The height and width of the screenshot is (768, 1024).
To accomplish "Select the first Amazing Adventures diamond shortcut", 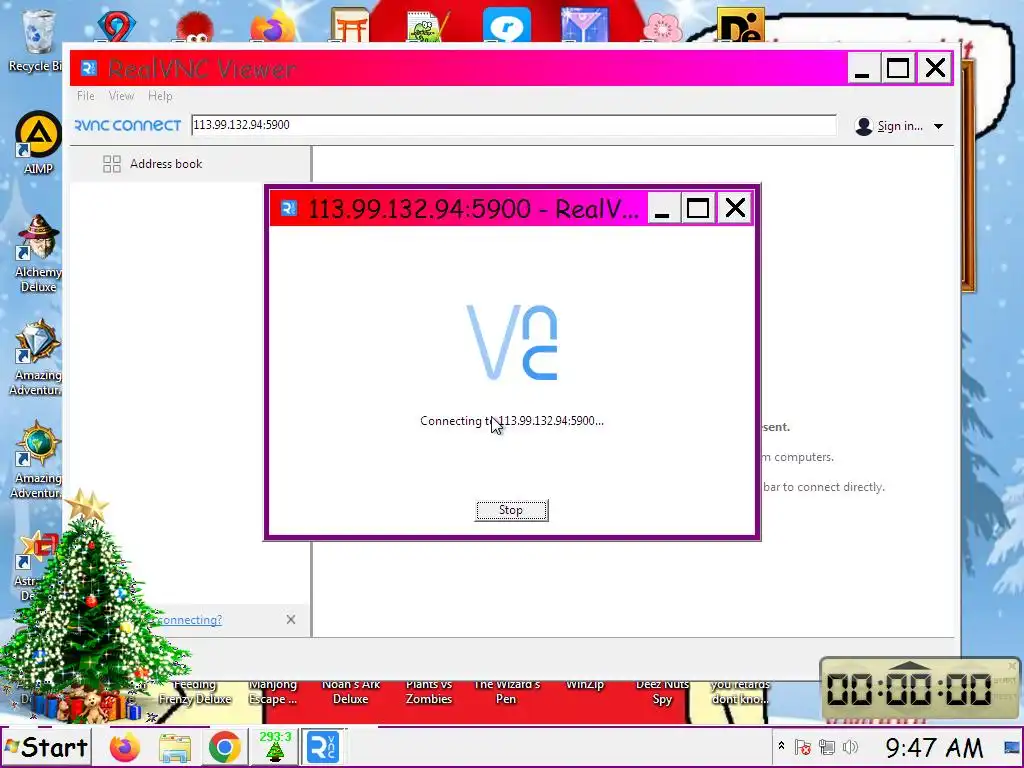I will tap(37, 357).
